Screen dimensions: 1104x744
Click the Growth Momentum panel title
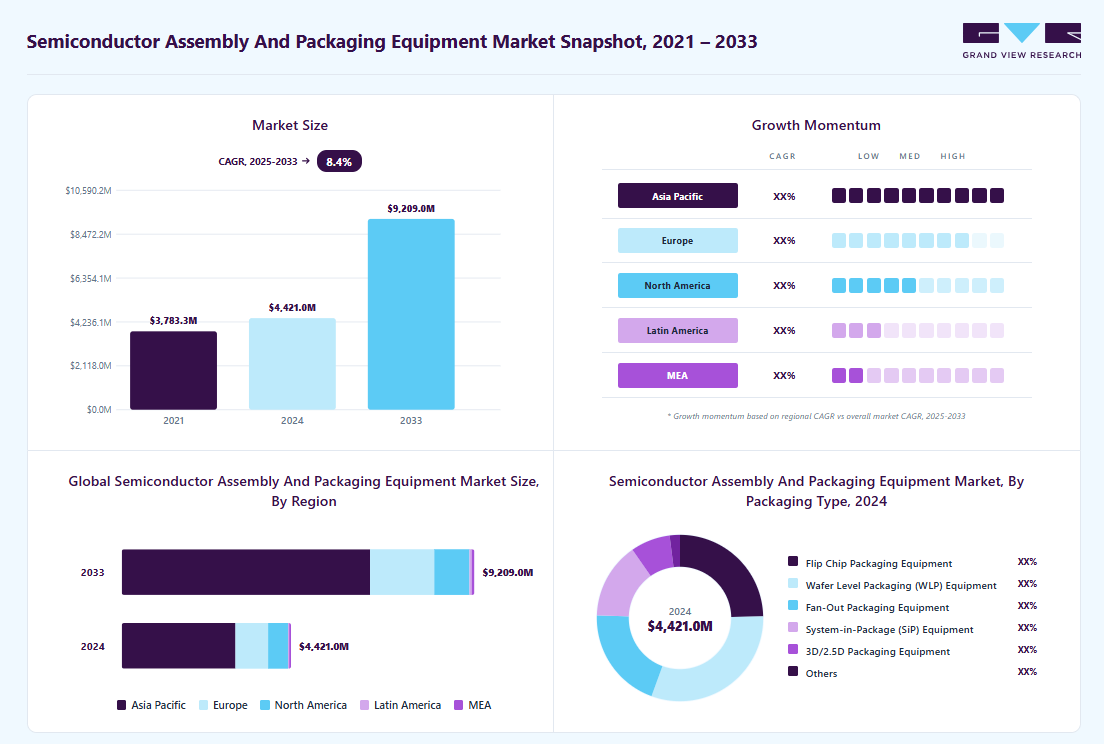click(816, 125)
